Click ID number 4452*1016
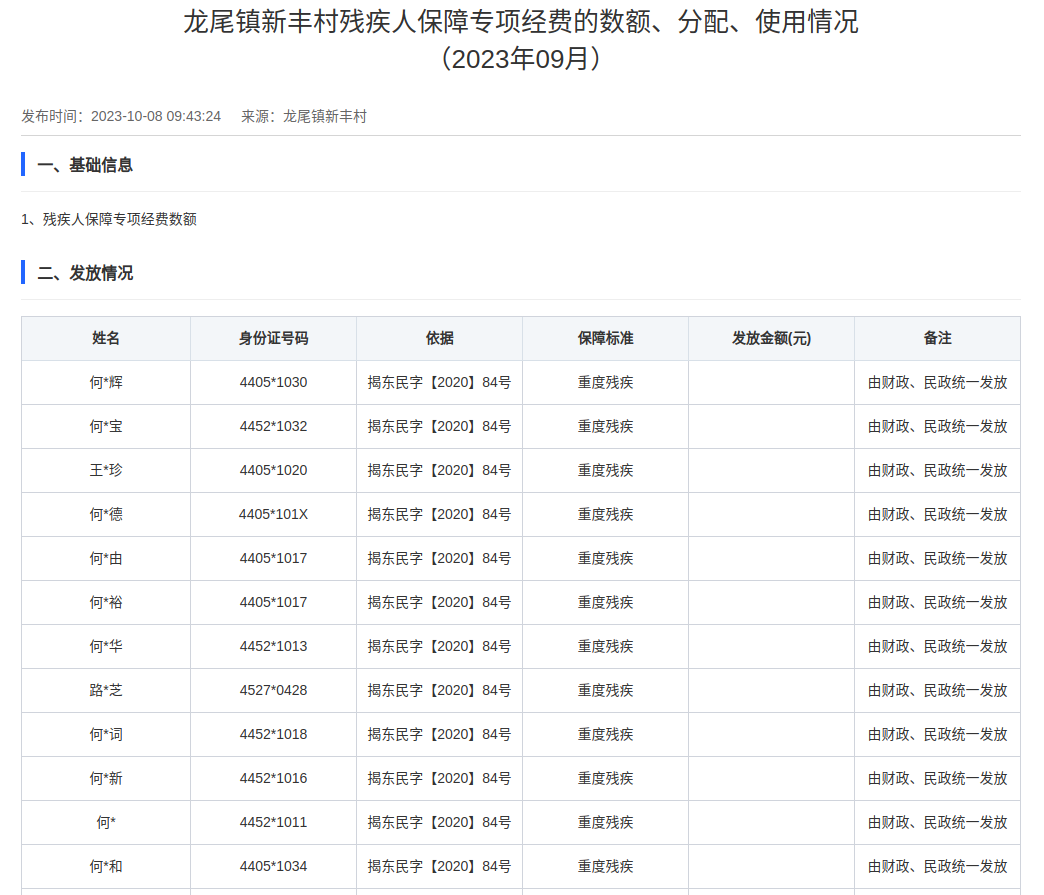The width and height of the screenshot is (1044, 895). [x=274, y=778]
